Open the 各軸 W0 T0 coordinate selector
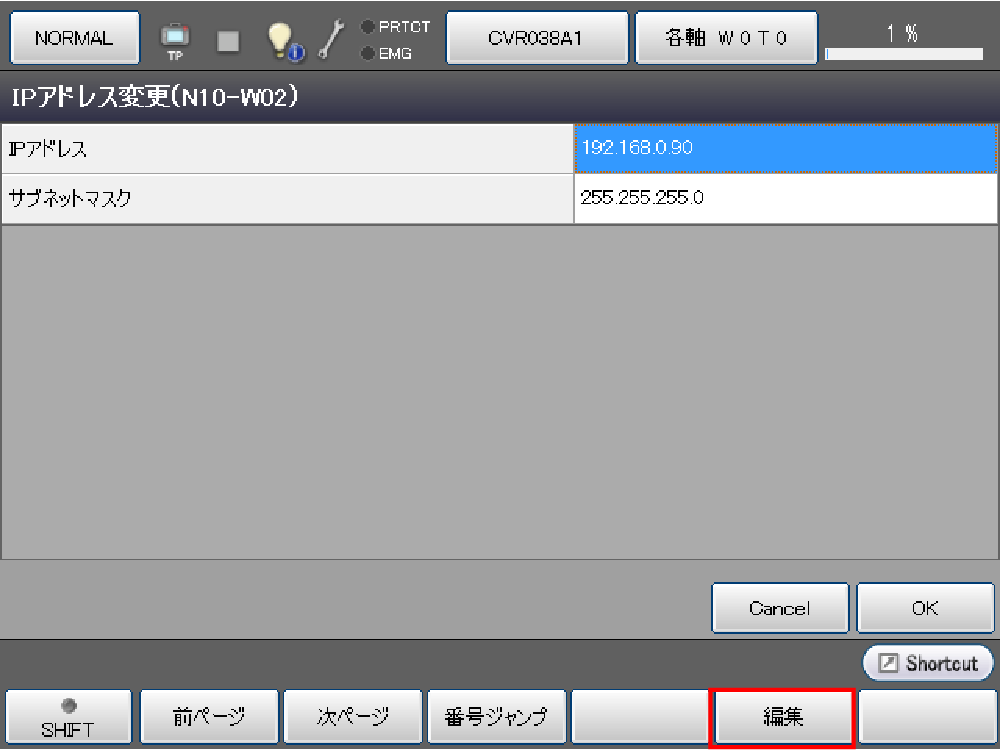This screenshot has height=750, width=1000. click(x=726, y=38)
